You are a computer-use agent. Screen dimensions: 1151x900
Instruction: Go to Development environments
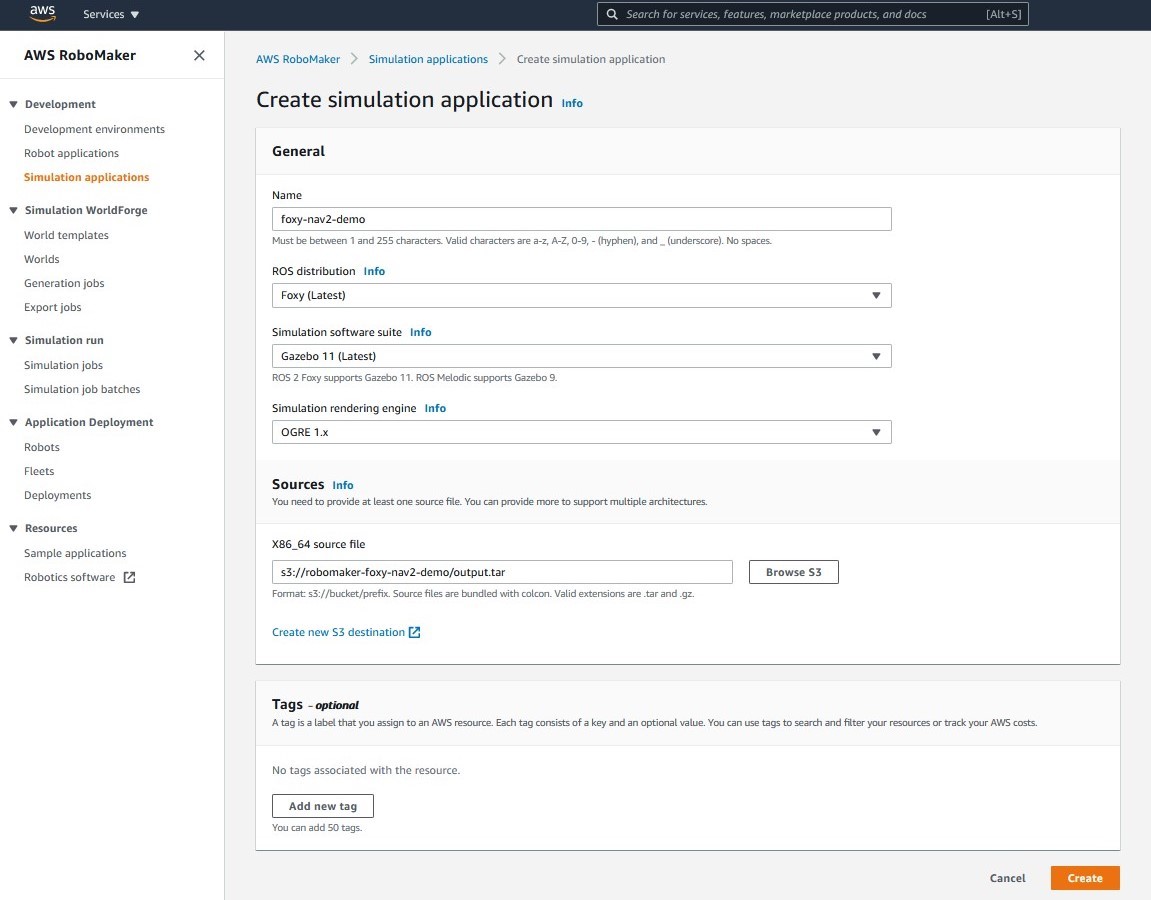pyautogui.click(x=94, y=129)
